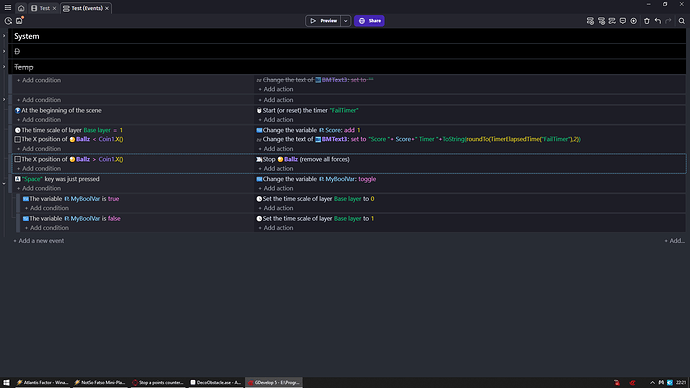Screen dimensions: 690x388
Task: Open 'Stop a points counter' taskbar window
Action: 158,383
